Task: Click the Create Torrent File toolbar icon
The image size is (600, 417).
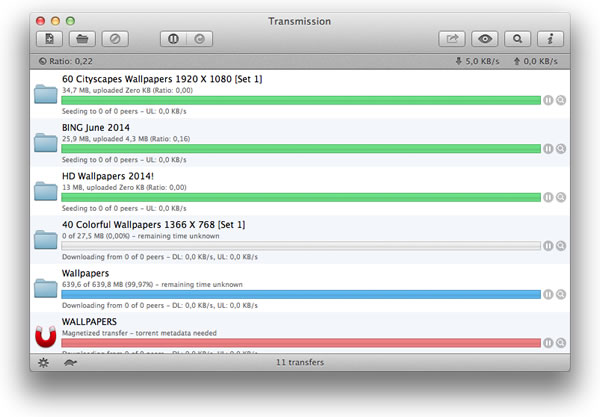Action: pos(49,39)
